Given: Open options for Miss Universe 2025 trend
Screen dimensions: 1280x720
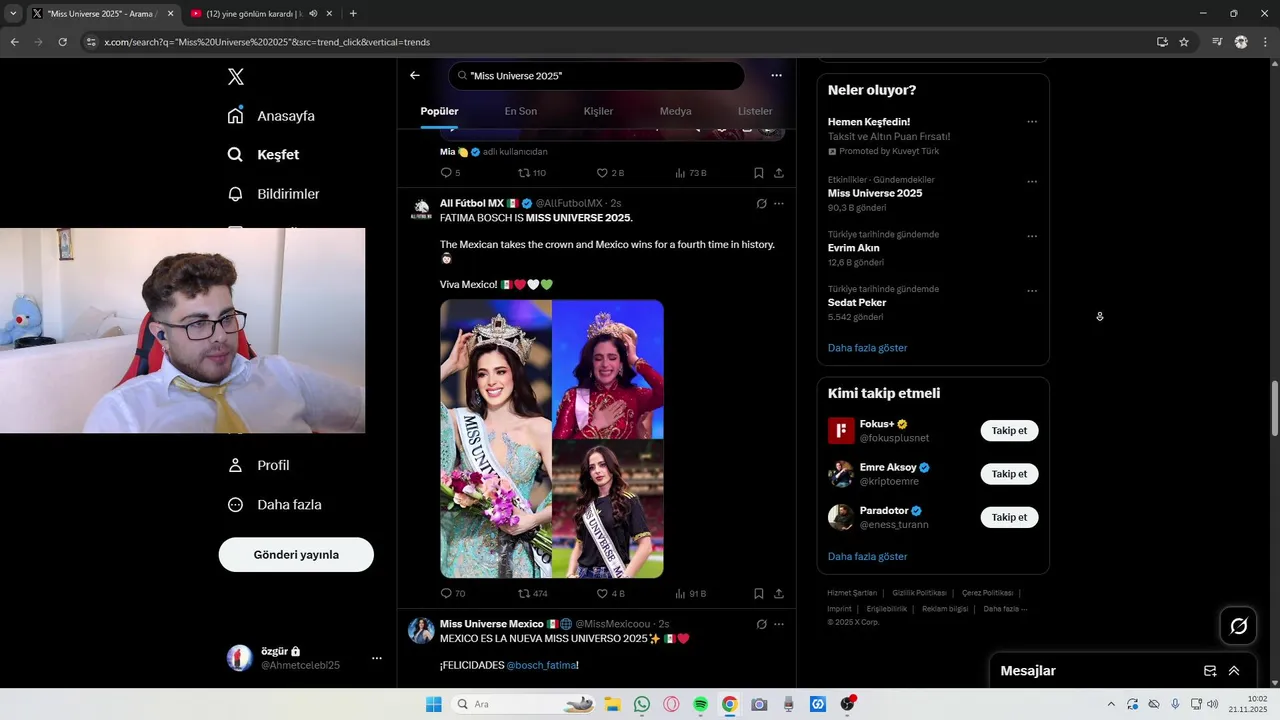Looking at the screenshot, I should tap(1032, 182).
